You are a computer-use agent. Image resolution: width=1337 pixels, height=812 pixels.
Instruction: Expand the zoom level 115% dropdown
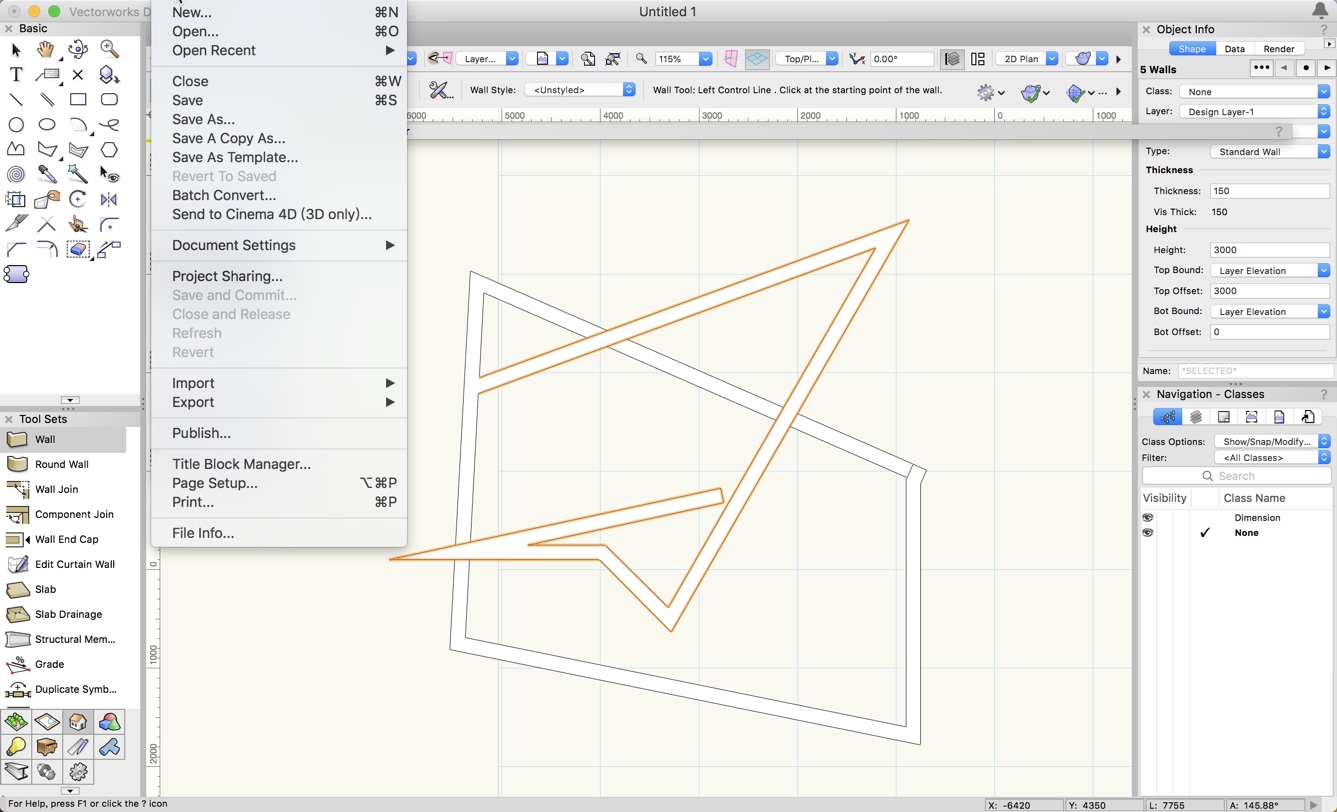(x=704, y=58)
